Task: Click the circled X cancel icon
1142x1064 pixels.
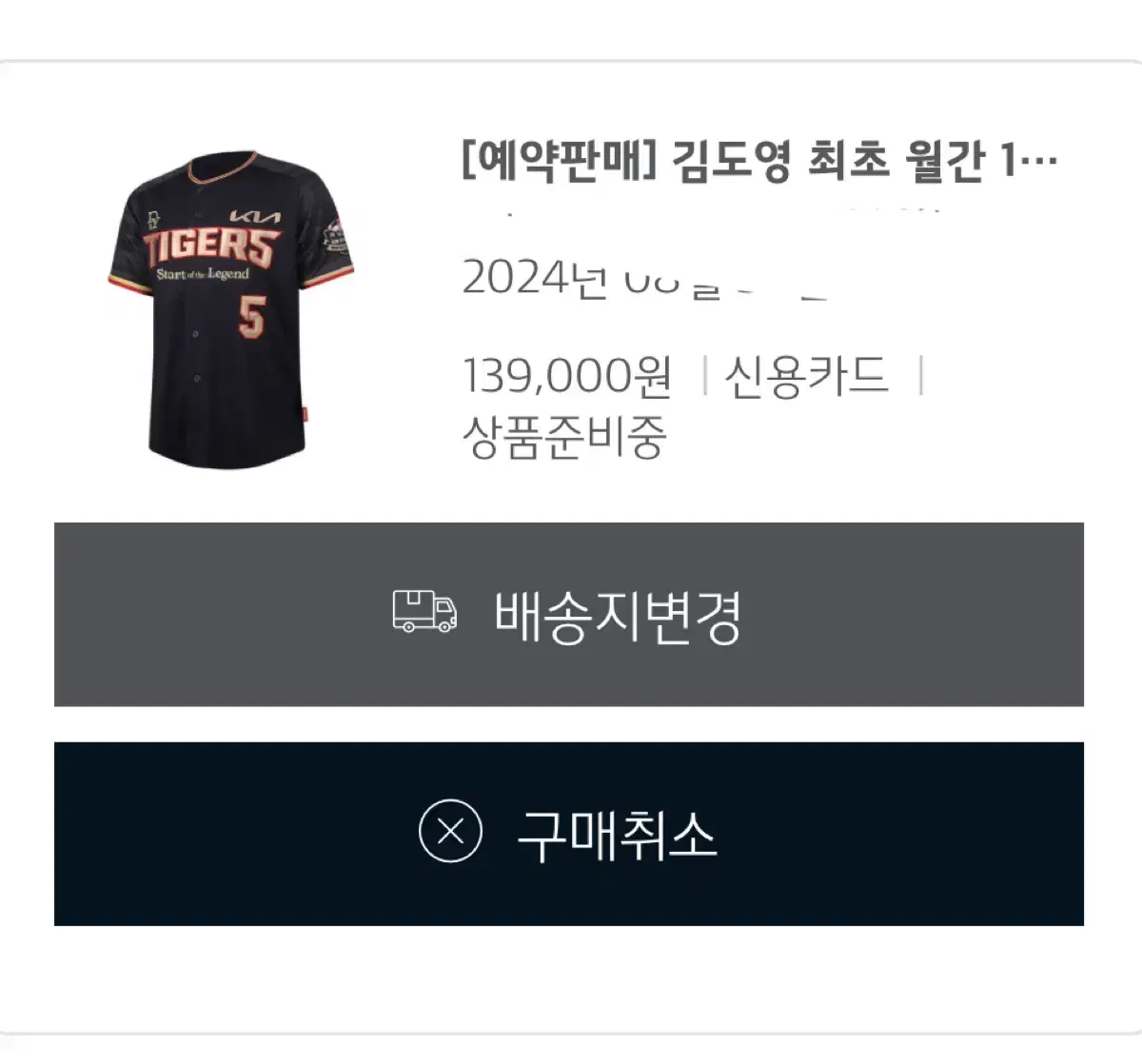Action: [x=450, y=832]
